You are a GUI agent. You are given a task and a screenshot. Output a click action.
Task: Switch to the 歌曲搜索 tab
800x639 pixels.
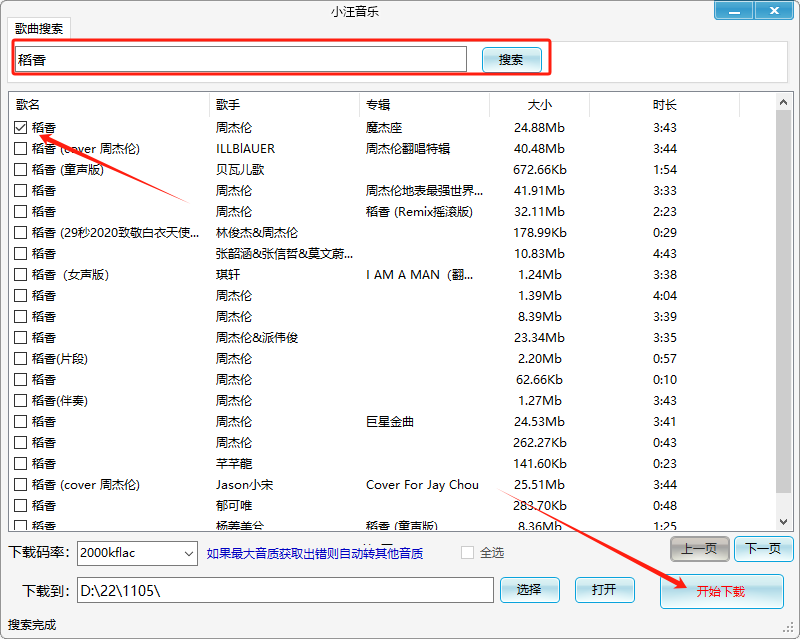pos(41,29)
